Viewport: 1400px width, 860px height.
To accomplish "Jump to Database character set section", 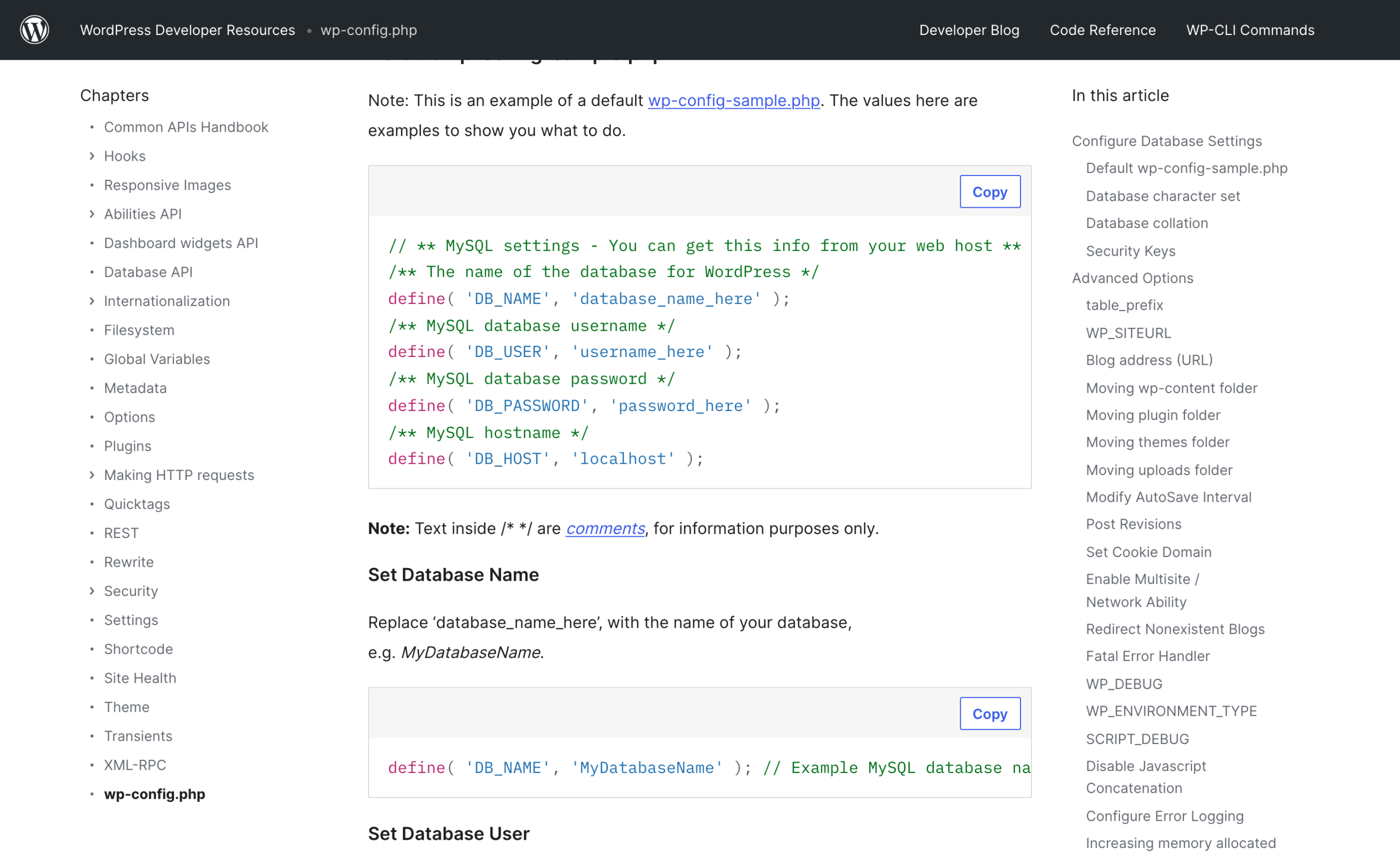I will click(x=1163, y=196).
